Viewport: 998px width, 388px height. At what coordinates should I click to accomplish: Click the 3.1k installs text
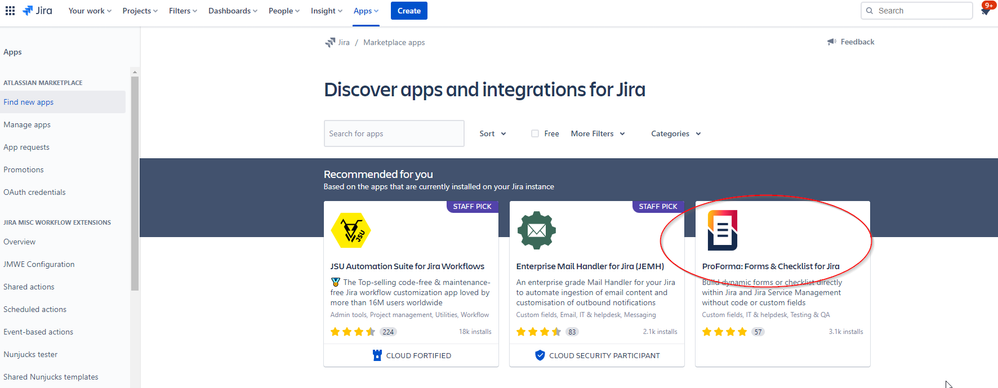point(846,332)
